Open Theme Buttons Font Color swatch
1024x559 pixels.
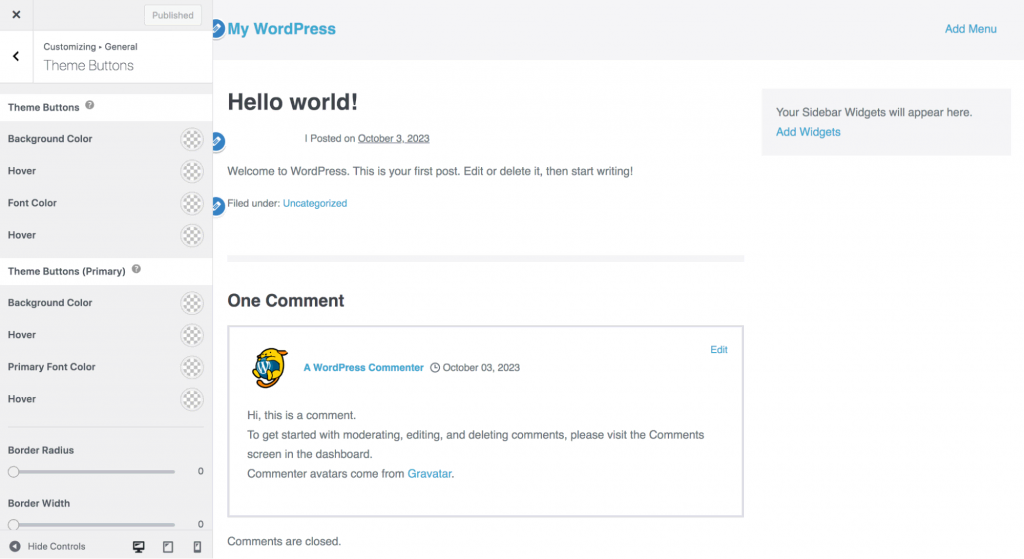coord(192,203)
